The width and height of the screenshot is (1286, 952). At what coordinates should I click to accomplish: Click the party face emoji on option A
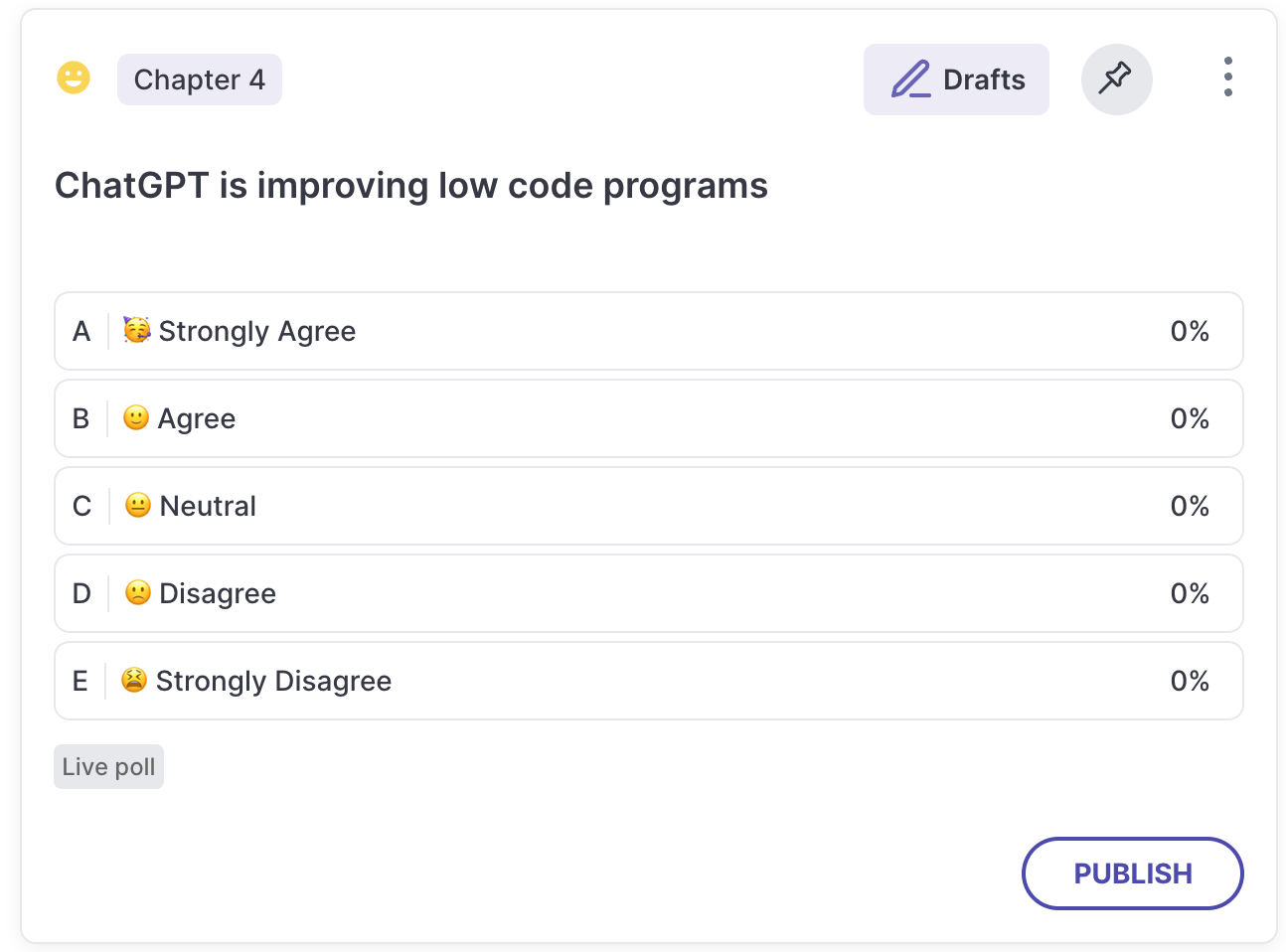[x=137, y=330]
